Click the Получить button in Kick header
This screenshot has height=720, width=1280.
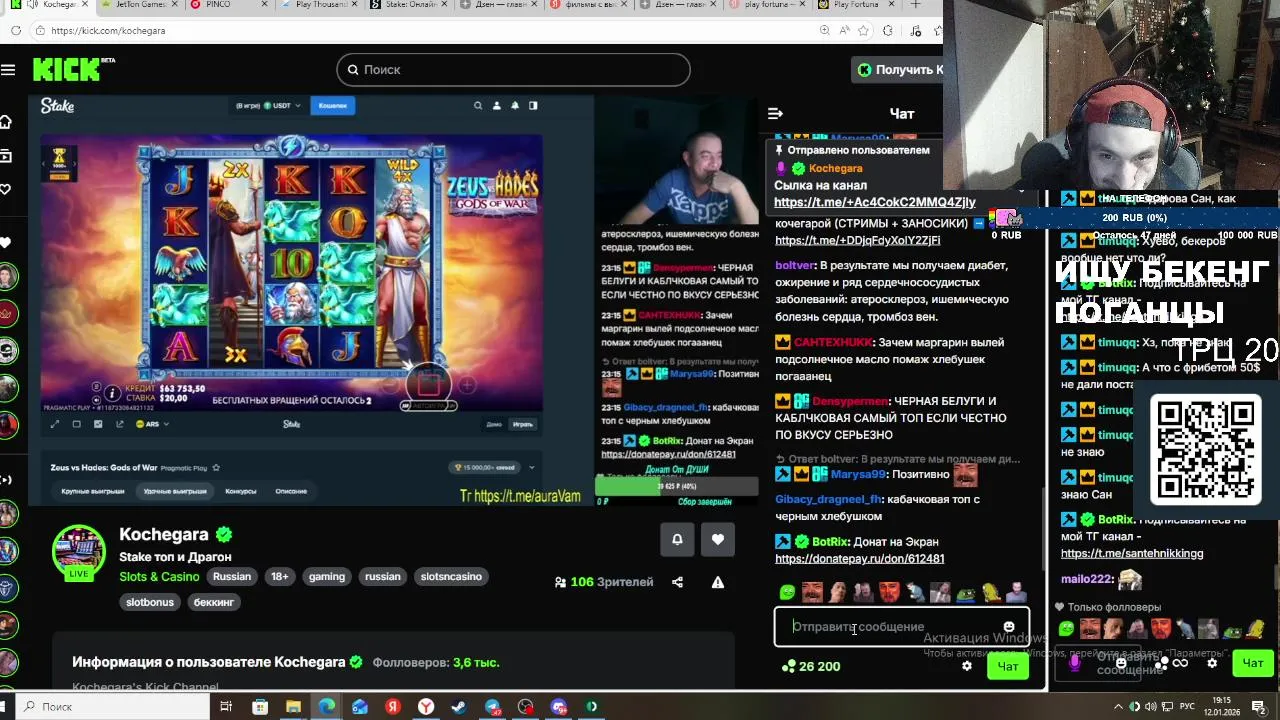(898, 69)
